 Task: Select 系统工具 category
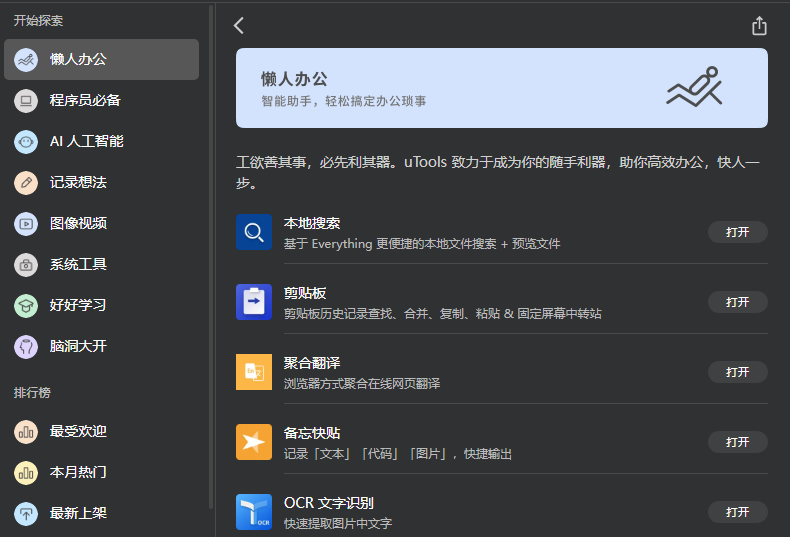click(101, 264)
